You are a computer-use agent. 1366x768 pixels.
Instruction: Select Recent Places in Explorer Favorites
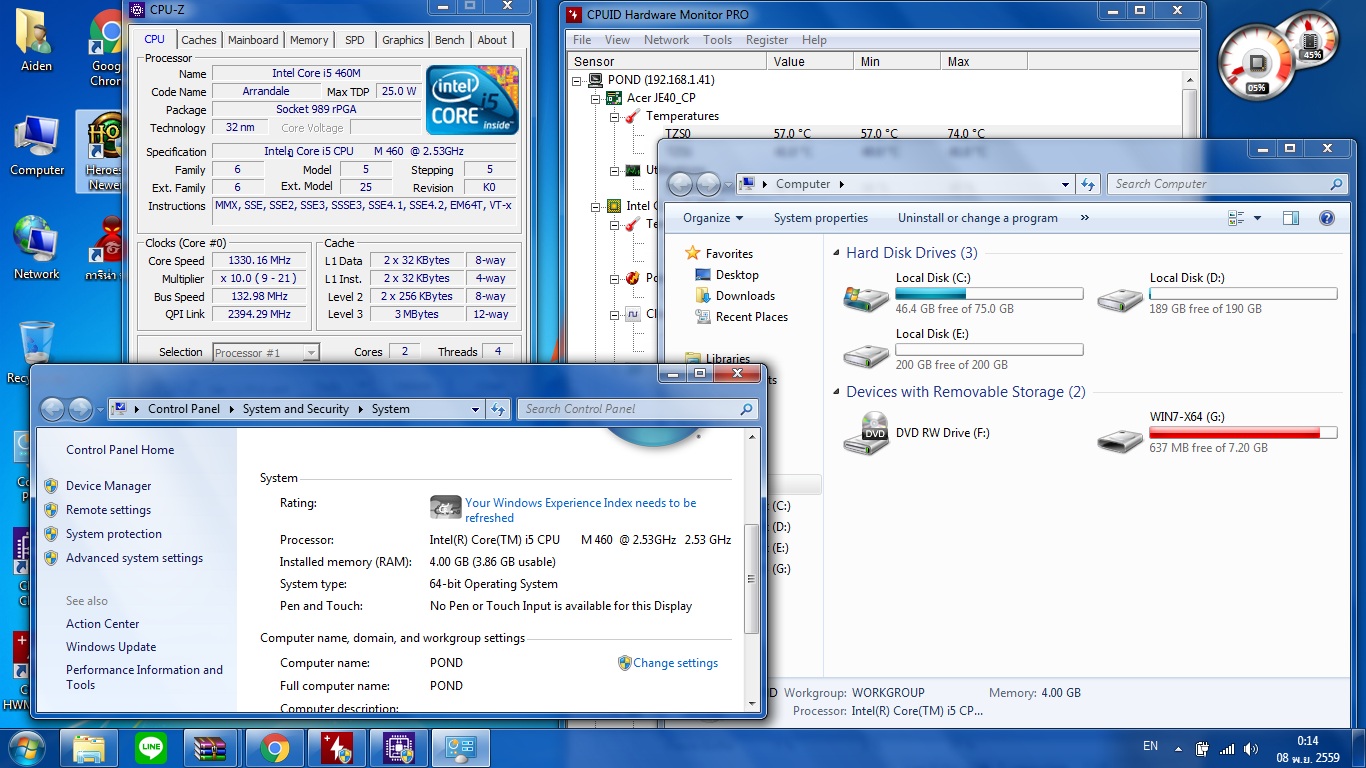pyautogui.click(x=751, y=317)
